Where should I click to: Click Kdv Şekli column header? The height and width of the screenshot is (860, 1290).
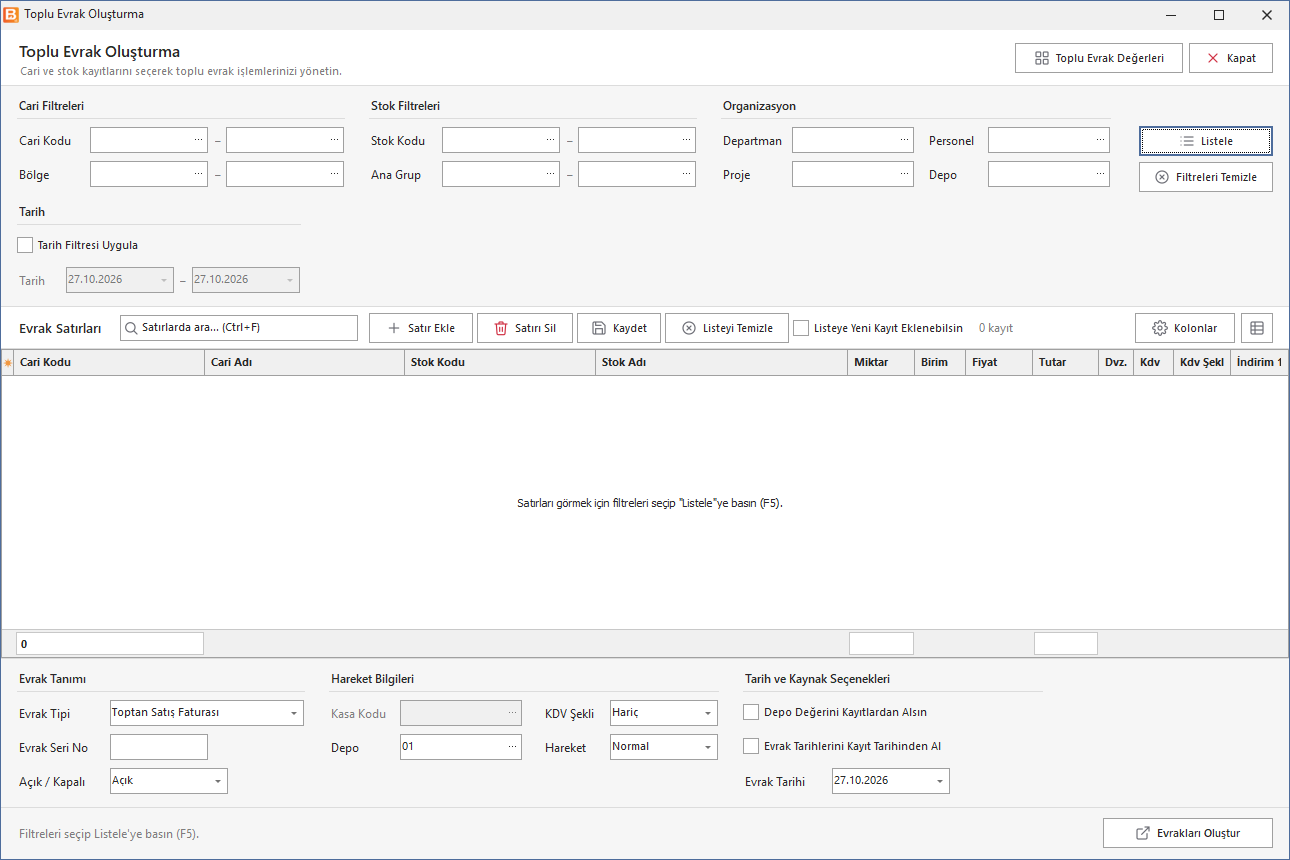click(1202, 362)
